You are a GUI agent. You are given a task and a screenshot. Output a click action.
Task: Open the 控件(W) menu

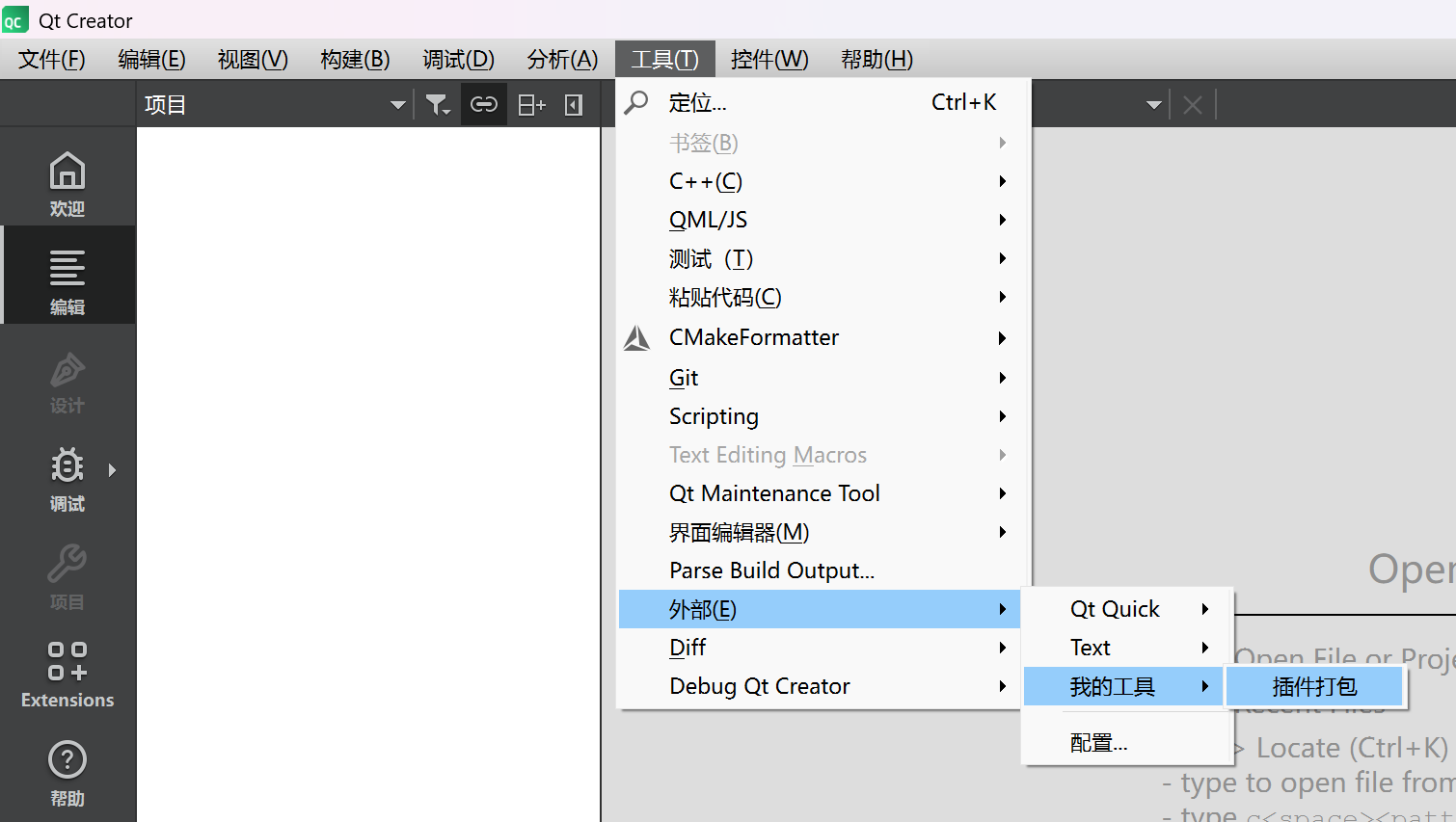[x=769, y=59]
